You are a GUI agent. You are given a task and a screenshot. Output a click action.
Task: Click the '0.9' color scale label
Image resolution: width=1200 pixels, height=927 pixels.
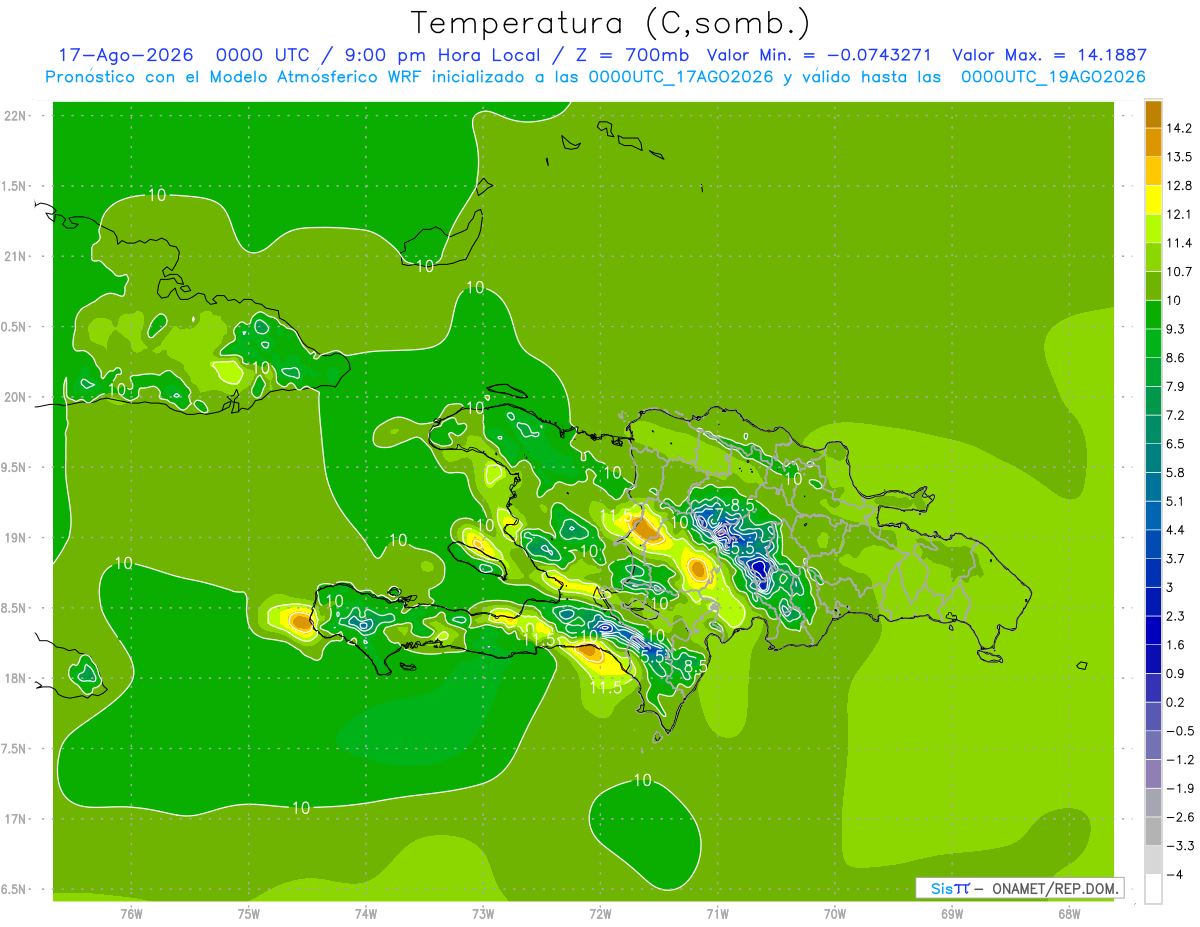(1176, 674)
